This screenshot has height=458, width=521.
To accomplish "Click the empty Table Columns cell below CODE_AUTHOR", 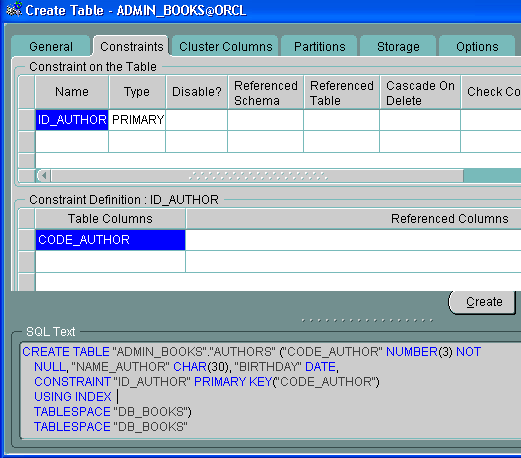I will coord(110,261).
